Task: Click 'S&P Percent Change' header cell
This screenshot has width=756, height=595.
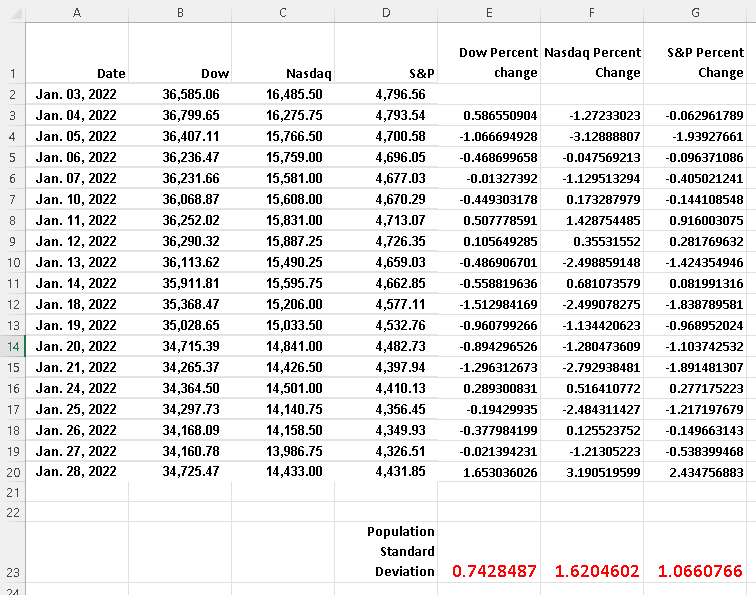Action: (x=695, y=53)
